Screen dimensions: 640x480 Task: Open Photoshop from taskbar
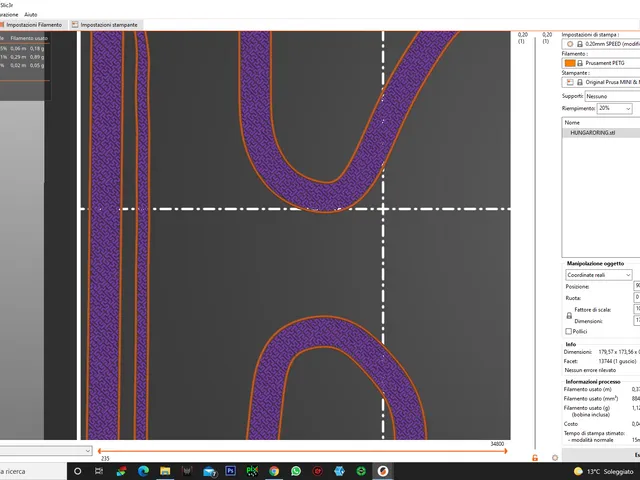(x=231, y=471)
